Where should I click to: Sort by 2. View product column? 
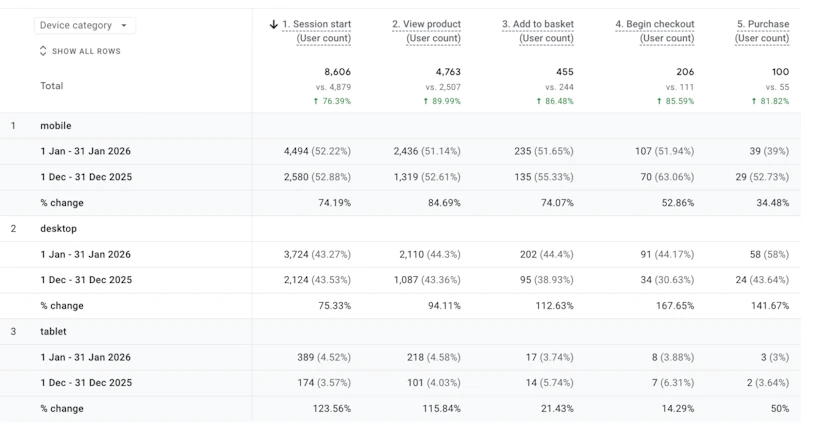[x=427, y=31]
